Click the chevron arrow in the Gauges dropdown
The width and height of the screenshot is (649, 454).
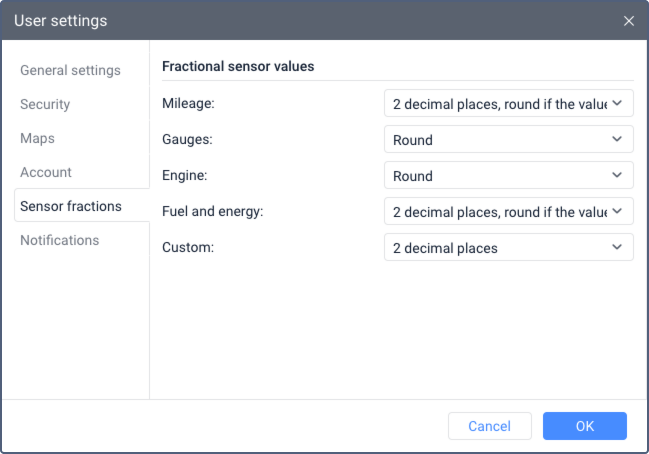617,140
